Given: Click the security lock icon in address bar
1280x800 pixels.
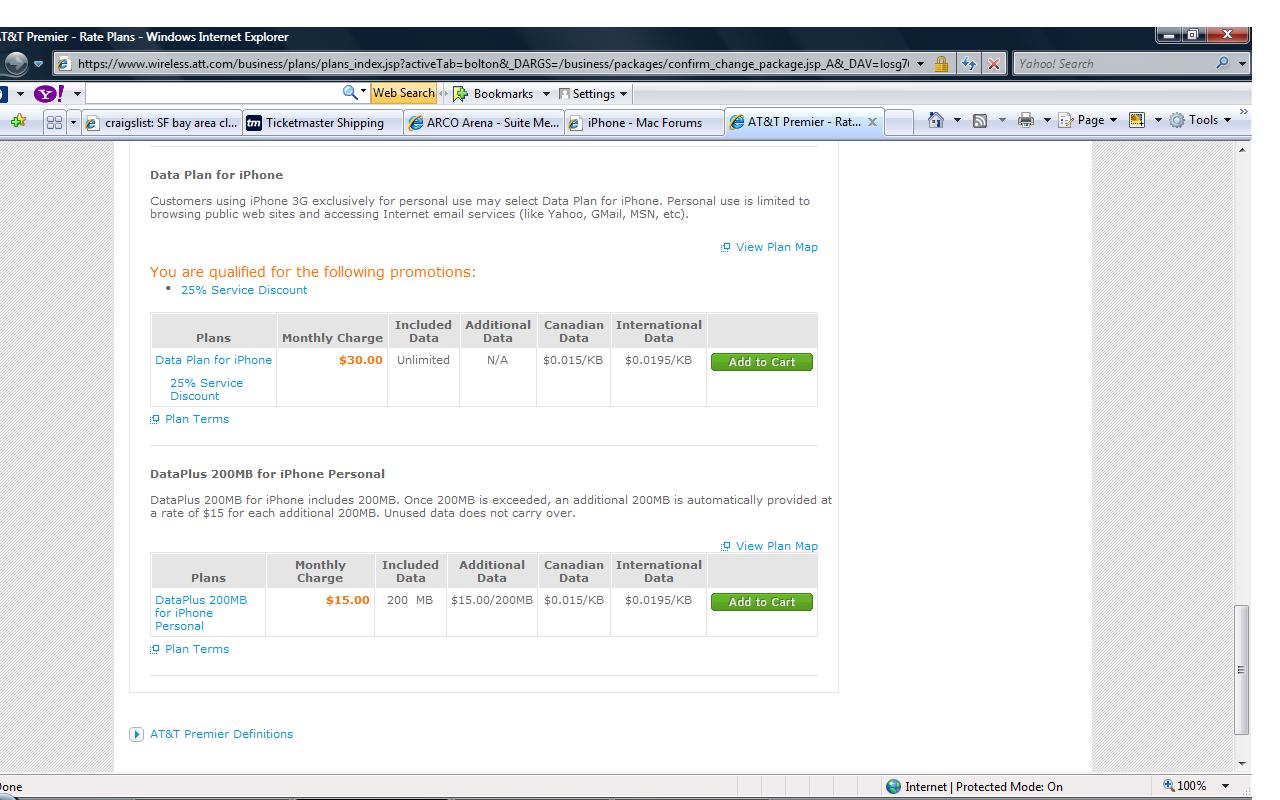Looking at the screenshot, I should (940, 63).
